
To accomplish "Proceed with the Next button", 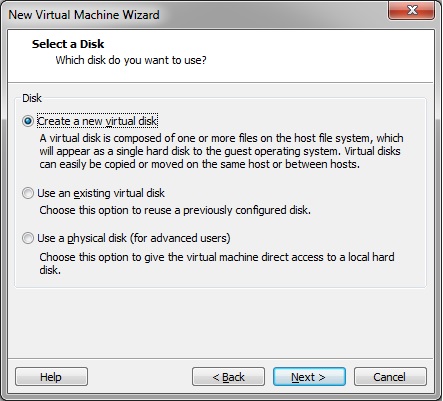I will coord(309,377).
